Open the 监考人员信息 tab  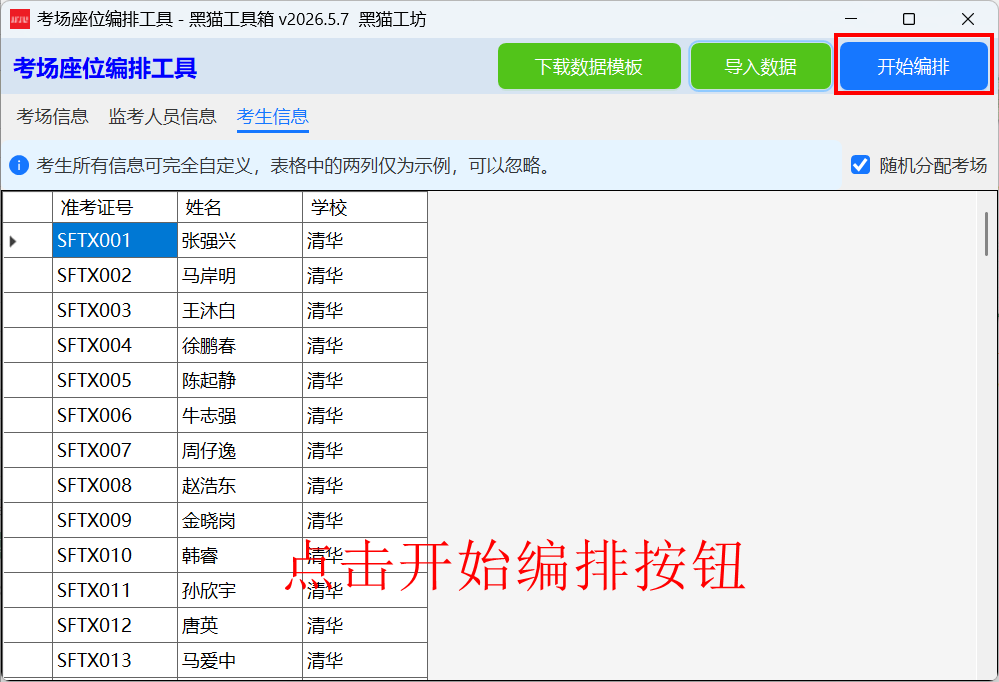pos(162,117)
